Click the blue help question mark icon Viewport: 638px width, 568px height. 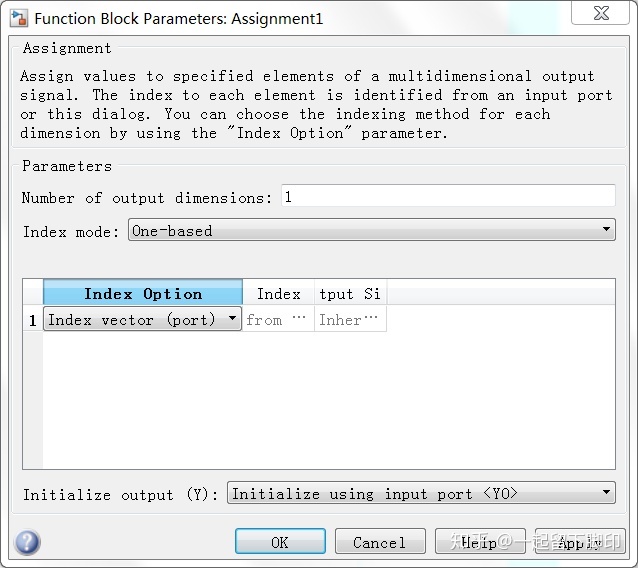(x=27, y=542)
